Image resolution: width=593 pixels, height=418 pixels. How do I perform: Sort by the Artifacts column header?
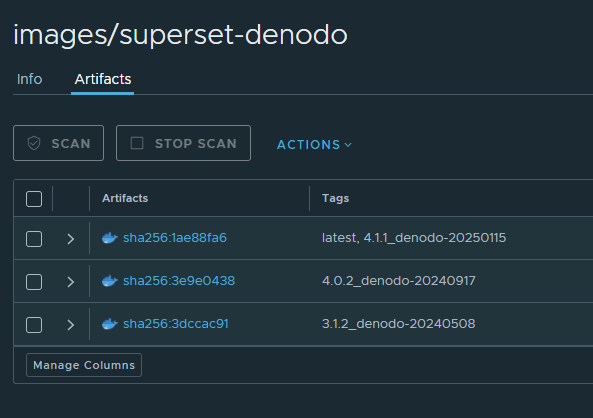[x=125, y=198]
